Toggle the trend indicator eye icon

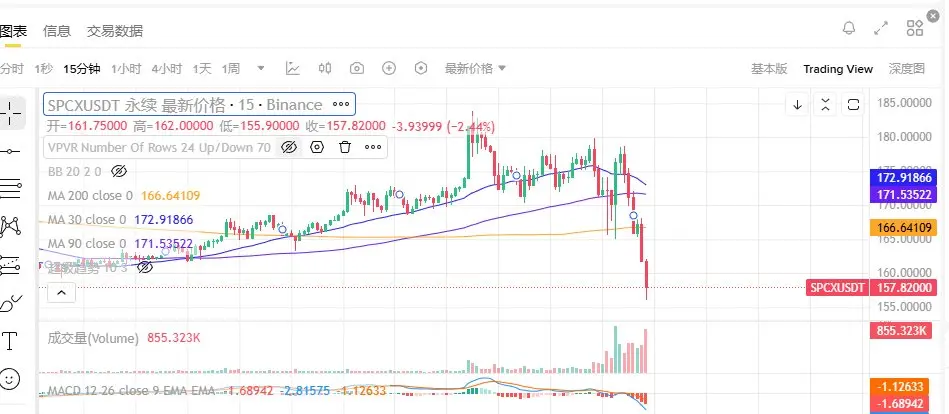pos(144,267)
